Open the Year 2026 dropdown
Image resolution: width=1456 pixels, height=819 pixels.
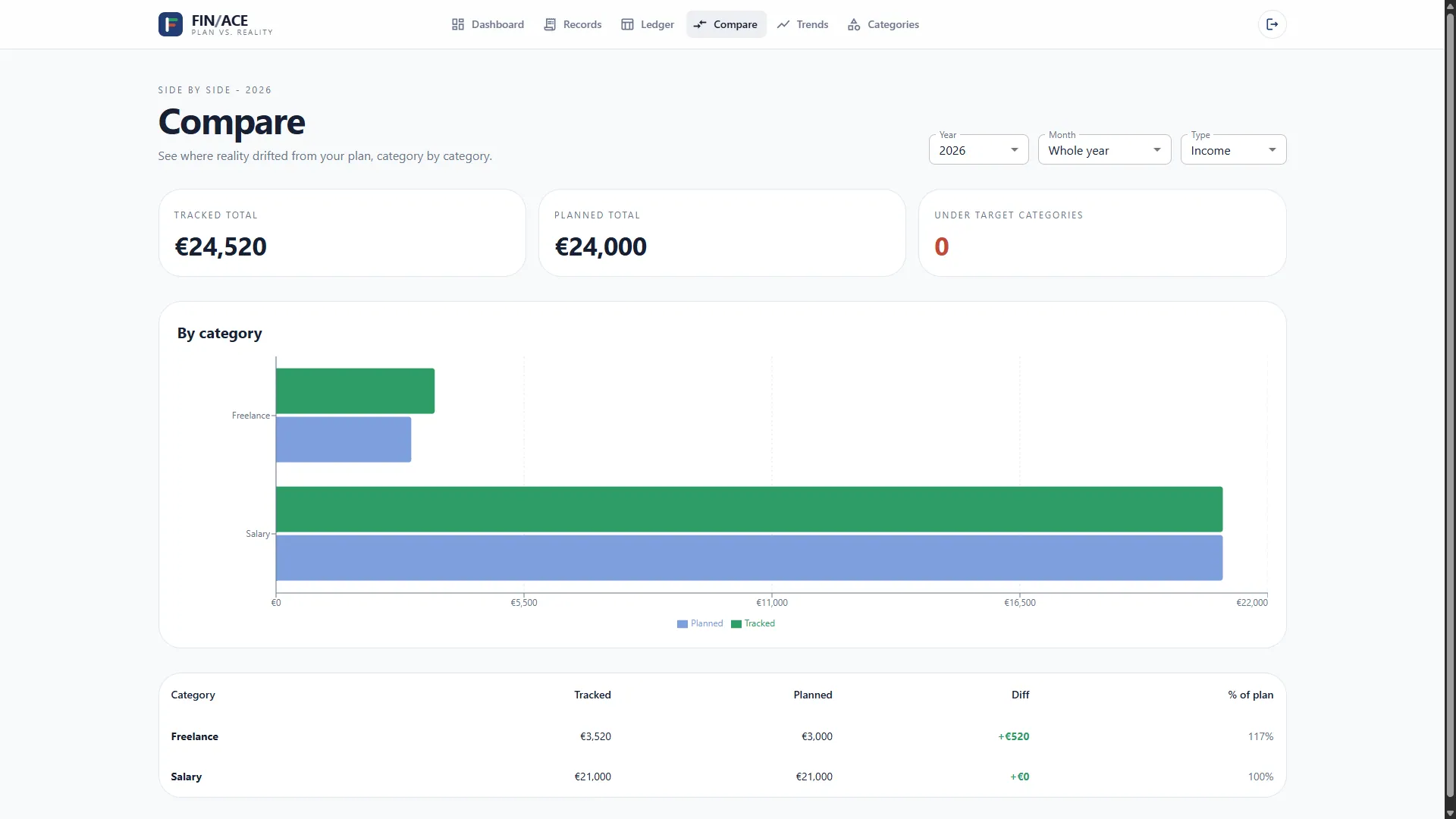click(978, 149)
